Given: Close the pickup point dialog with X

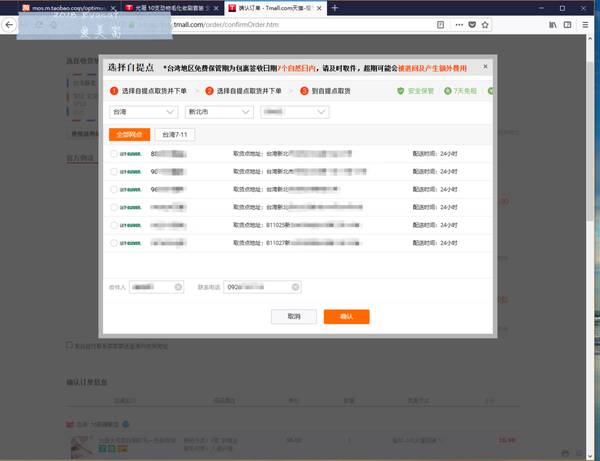Looking at the screenshot, I should tap(485, 67).
